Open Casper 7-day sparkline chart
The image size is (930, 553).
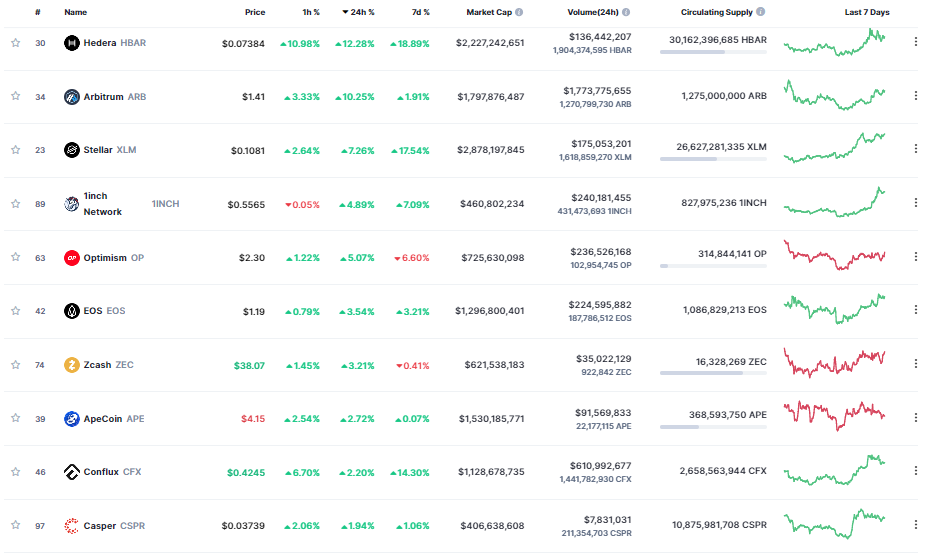click(834, 523)
